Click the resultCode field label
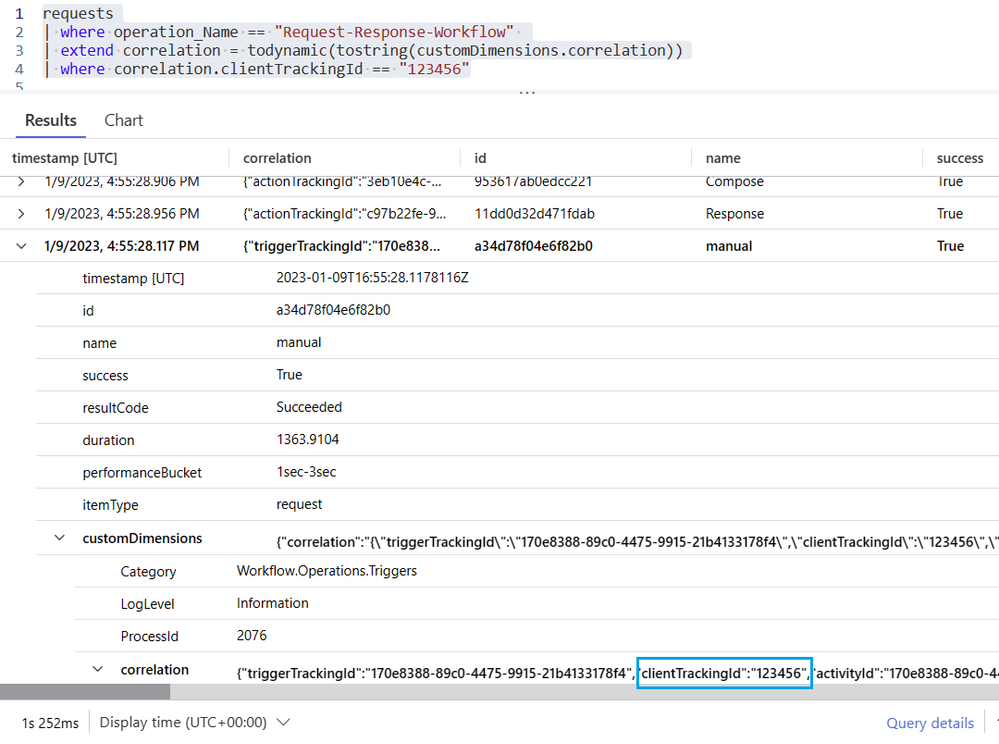Viewport: 999px width, 744px height. click(115, 408)
